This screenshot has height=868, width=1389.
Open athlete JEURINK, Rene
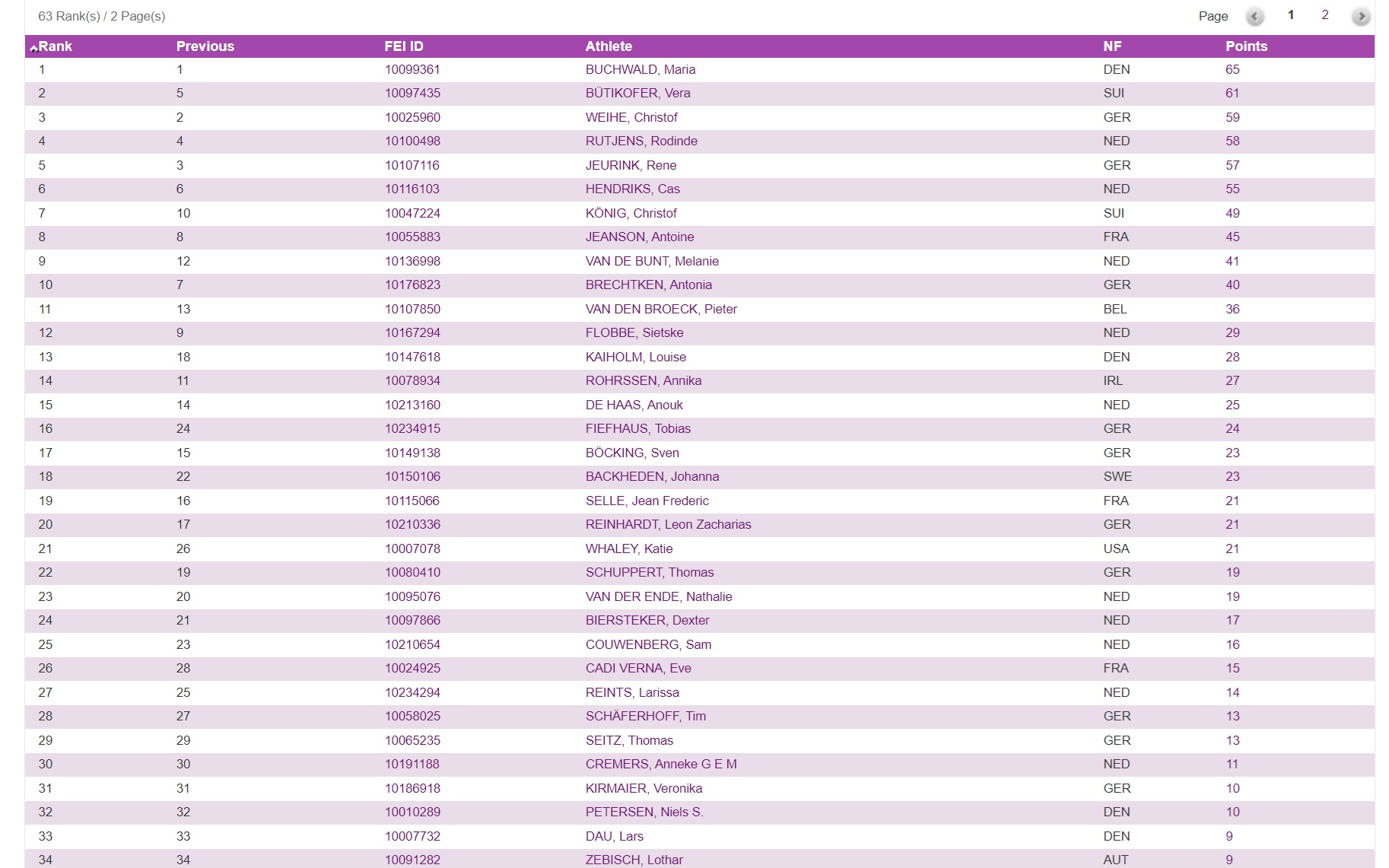coord(631,165)
